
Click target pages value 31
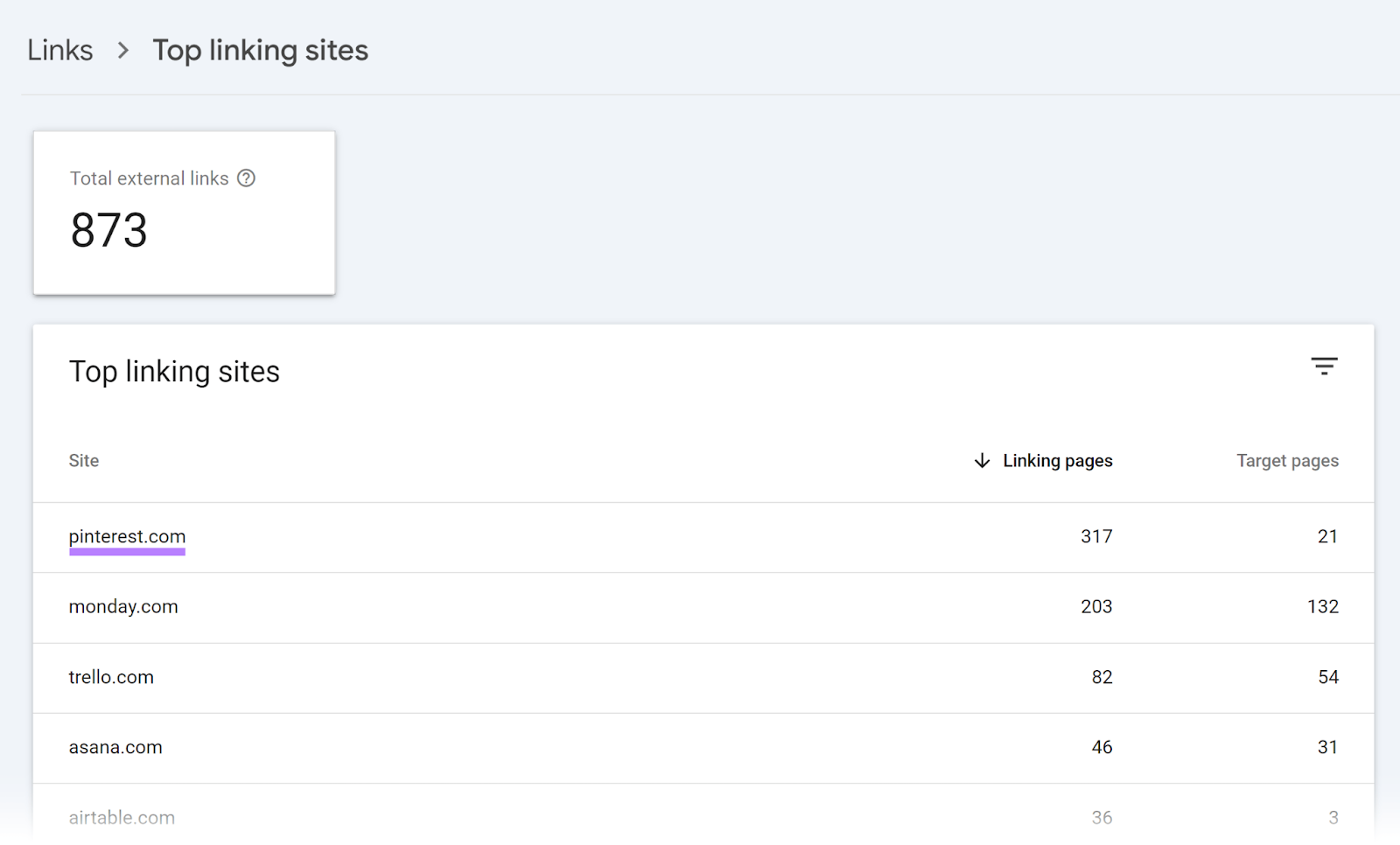[x=1328, y=748]
